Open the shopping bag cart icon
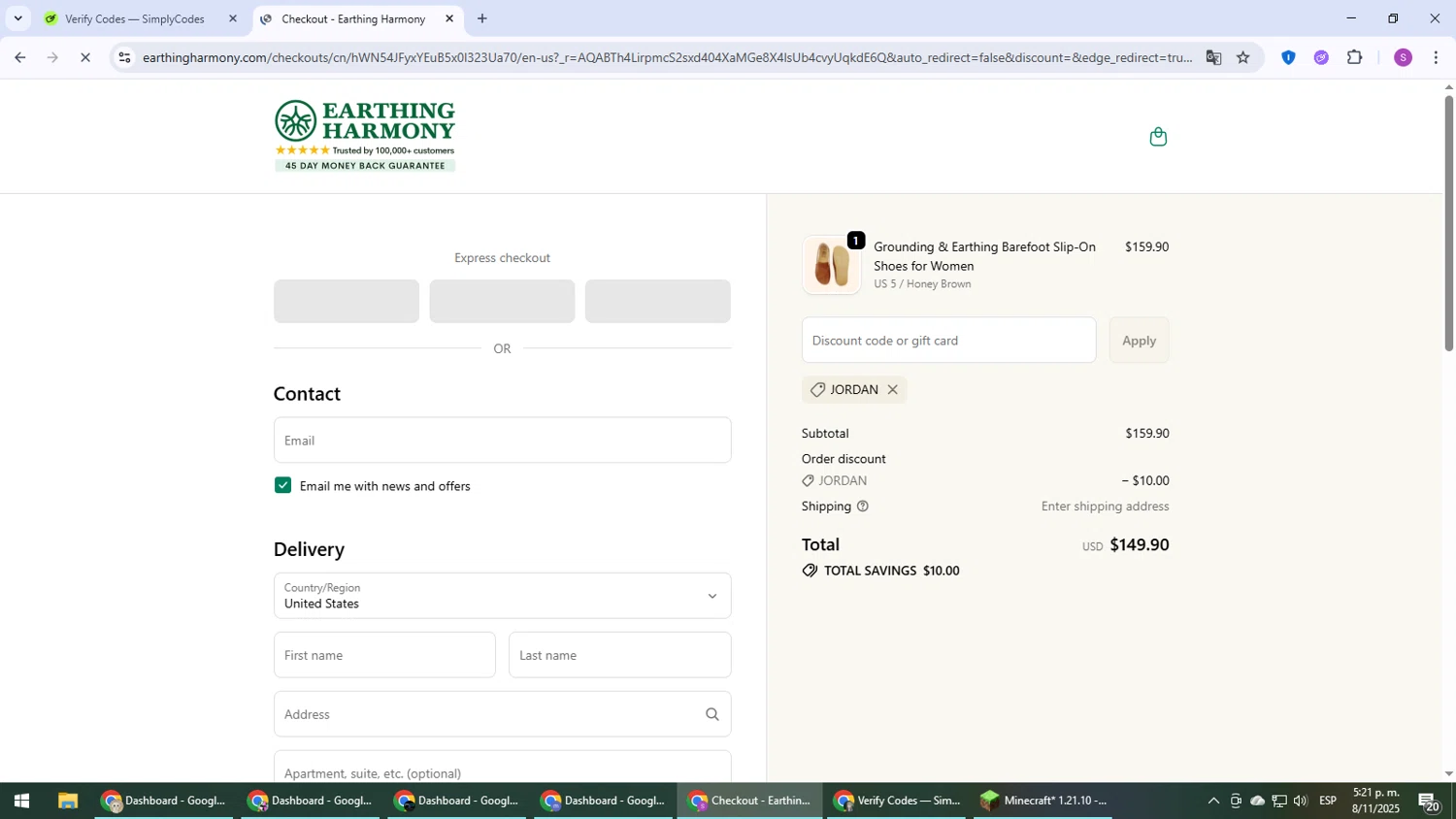1456x819 pixels. 1157,137
